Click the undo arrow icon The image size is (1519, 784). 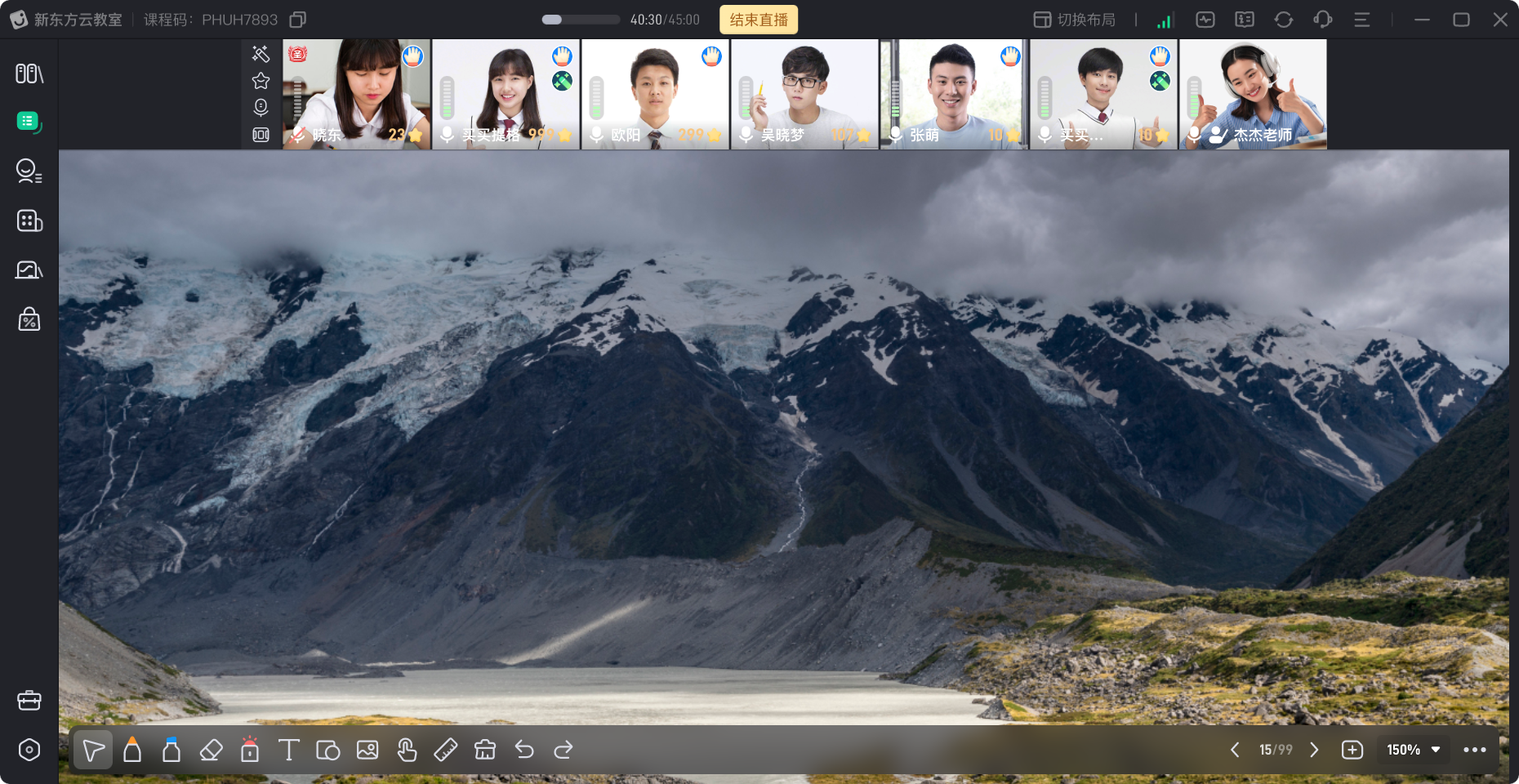(524, 750)
